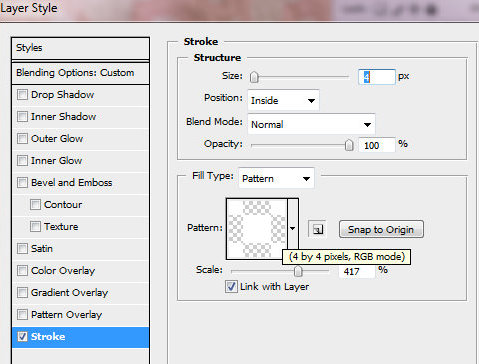Open the Fill Type dropdown

276,178
